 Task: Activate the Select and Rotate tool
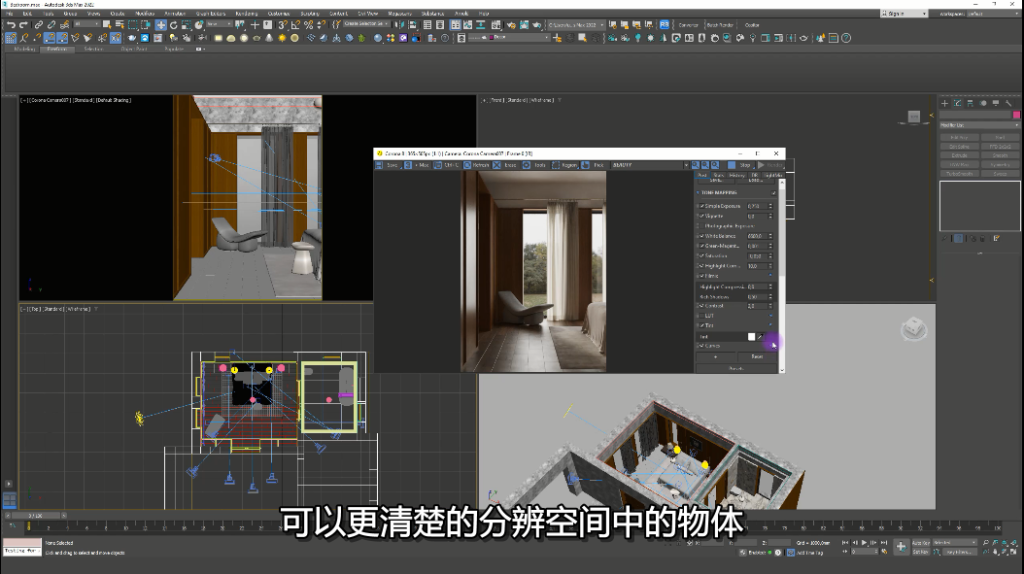click(x=173, y=25)
